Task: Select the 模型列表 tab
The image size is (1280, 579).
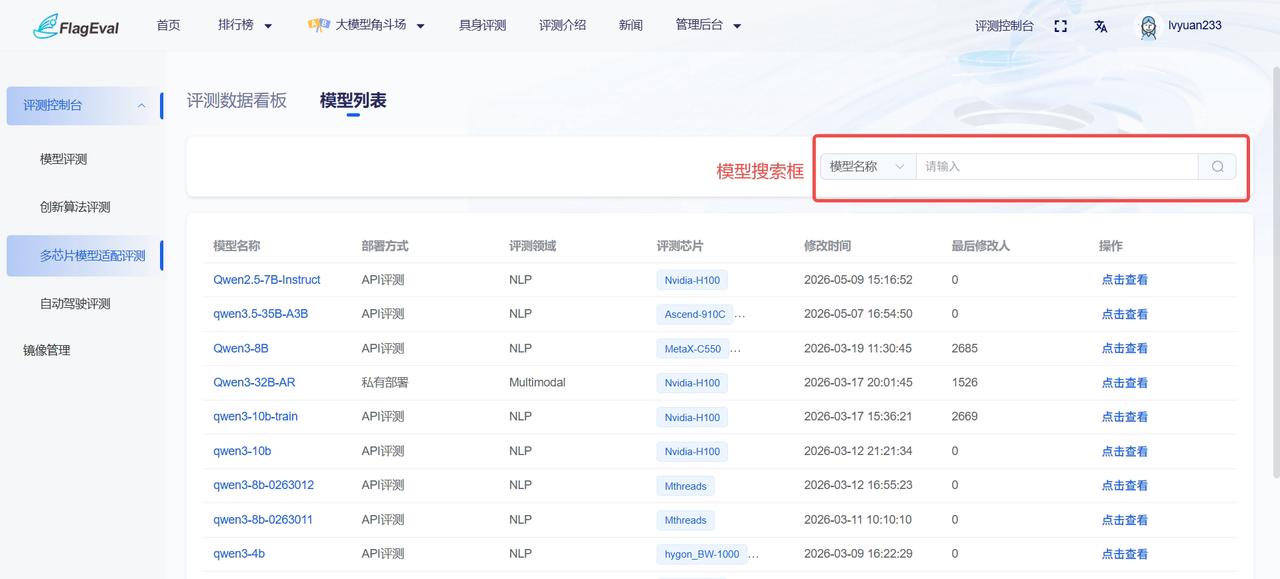Action: [x=353, y=100]
